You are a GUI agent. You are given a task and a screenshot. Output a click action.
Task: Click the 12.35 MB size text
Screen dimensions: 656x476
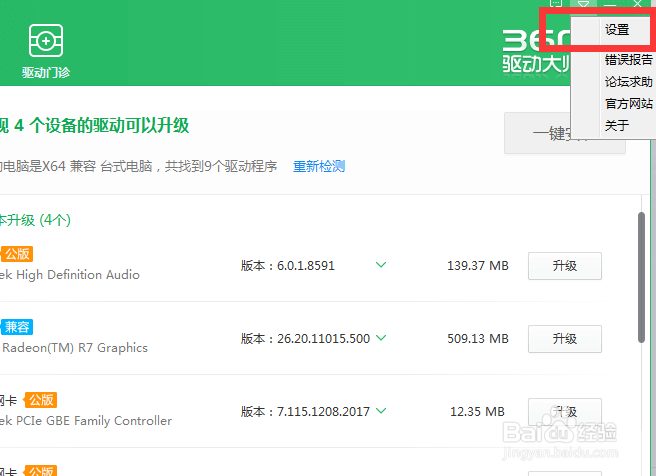pos(477,412)
